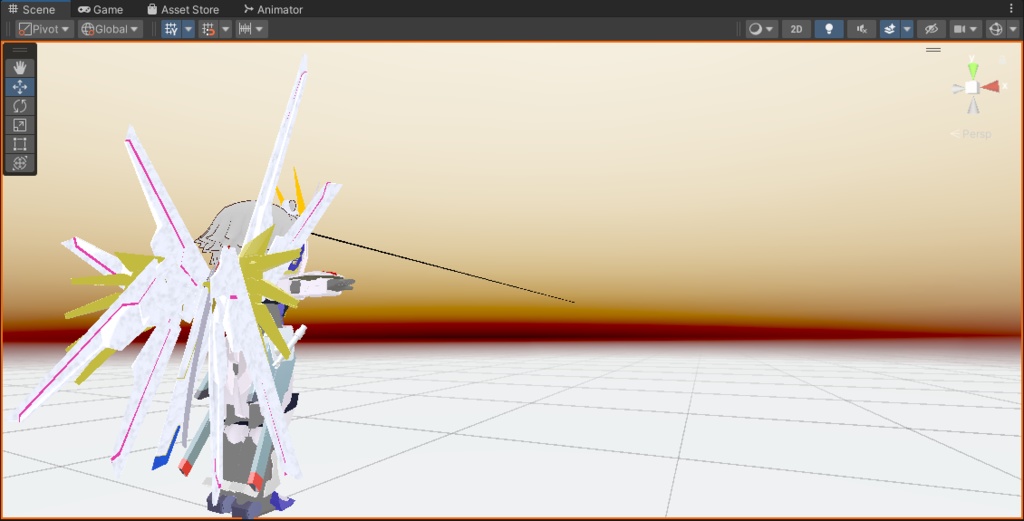Switch to the Animator tab
The height and width of the screenshot is (521, 1024).
(x=273, y=9)
